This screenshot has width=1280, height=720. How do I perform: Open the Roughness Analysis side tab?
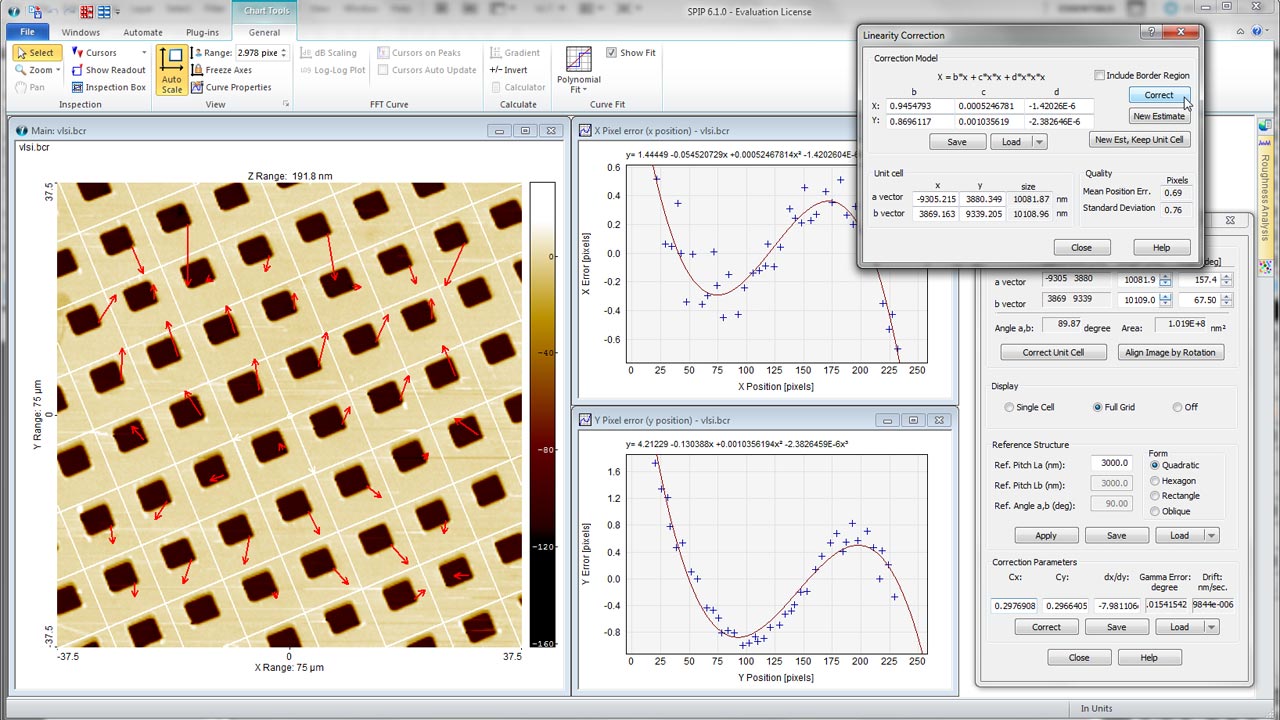pyautogui.click(x=1264, y=196)
